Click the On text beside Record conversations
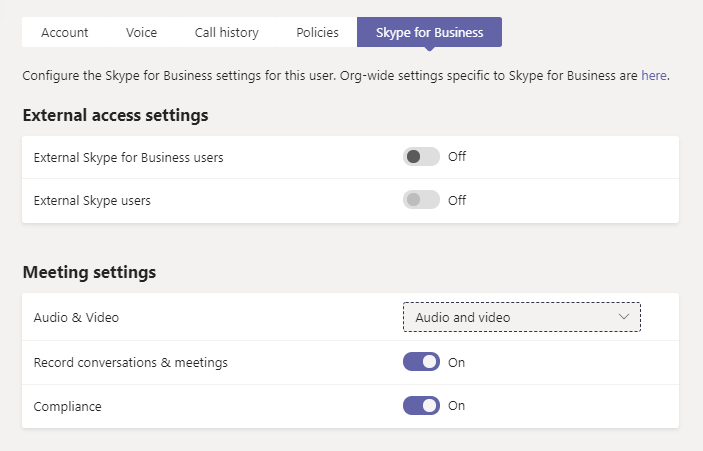This screenshot has width=703, height=451. coord(456,362)
